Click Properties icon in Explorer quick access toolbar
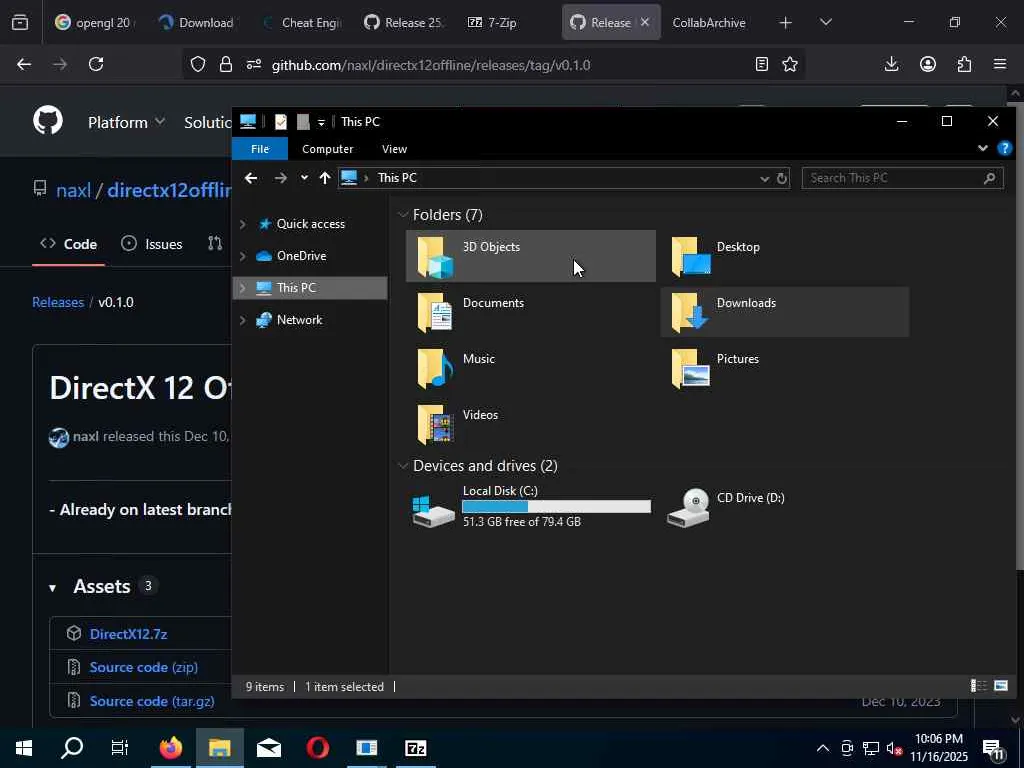 click(x=281, y=121)
